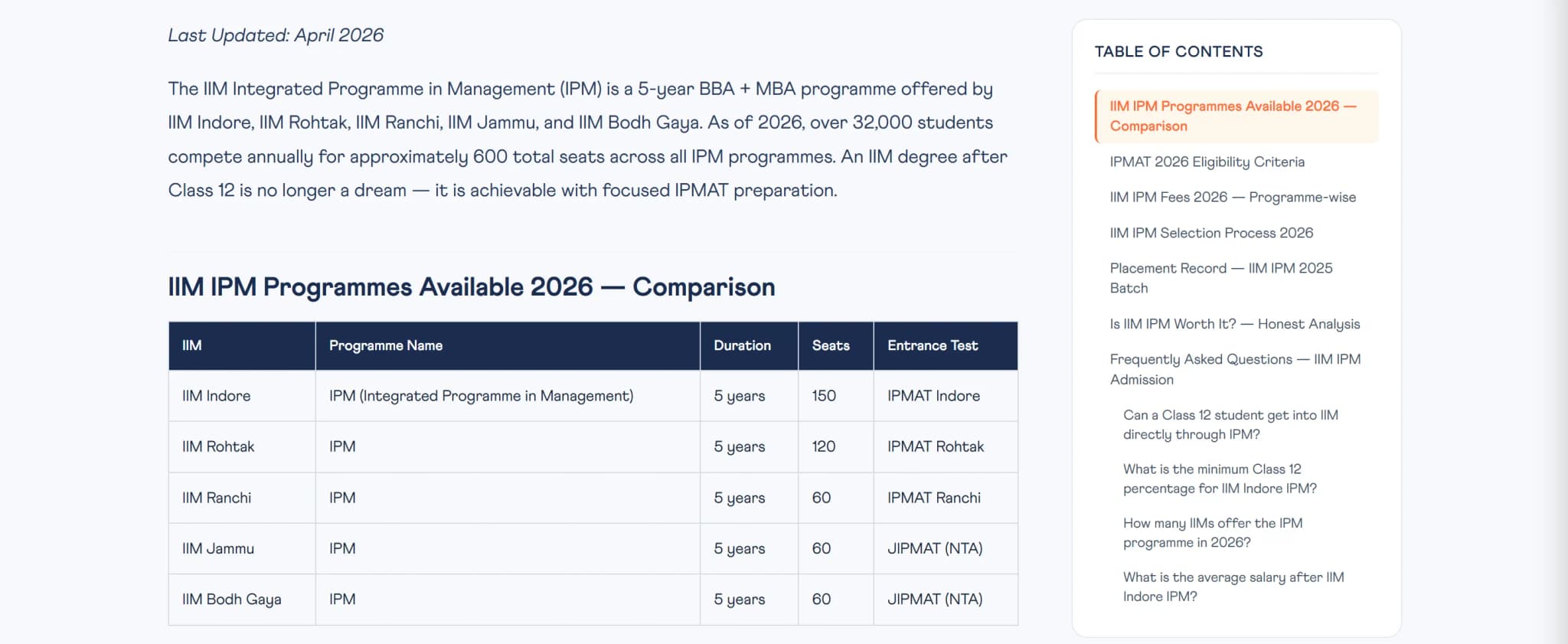Click the "Seats" column header
The image size is (1568, 644).
pos(836,346)
